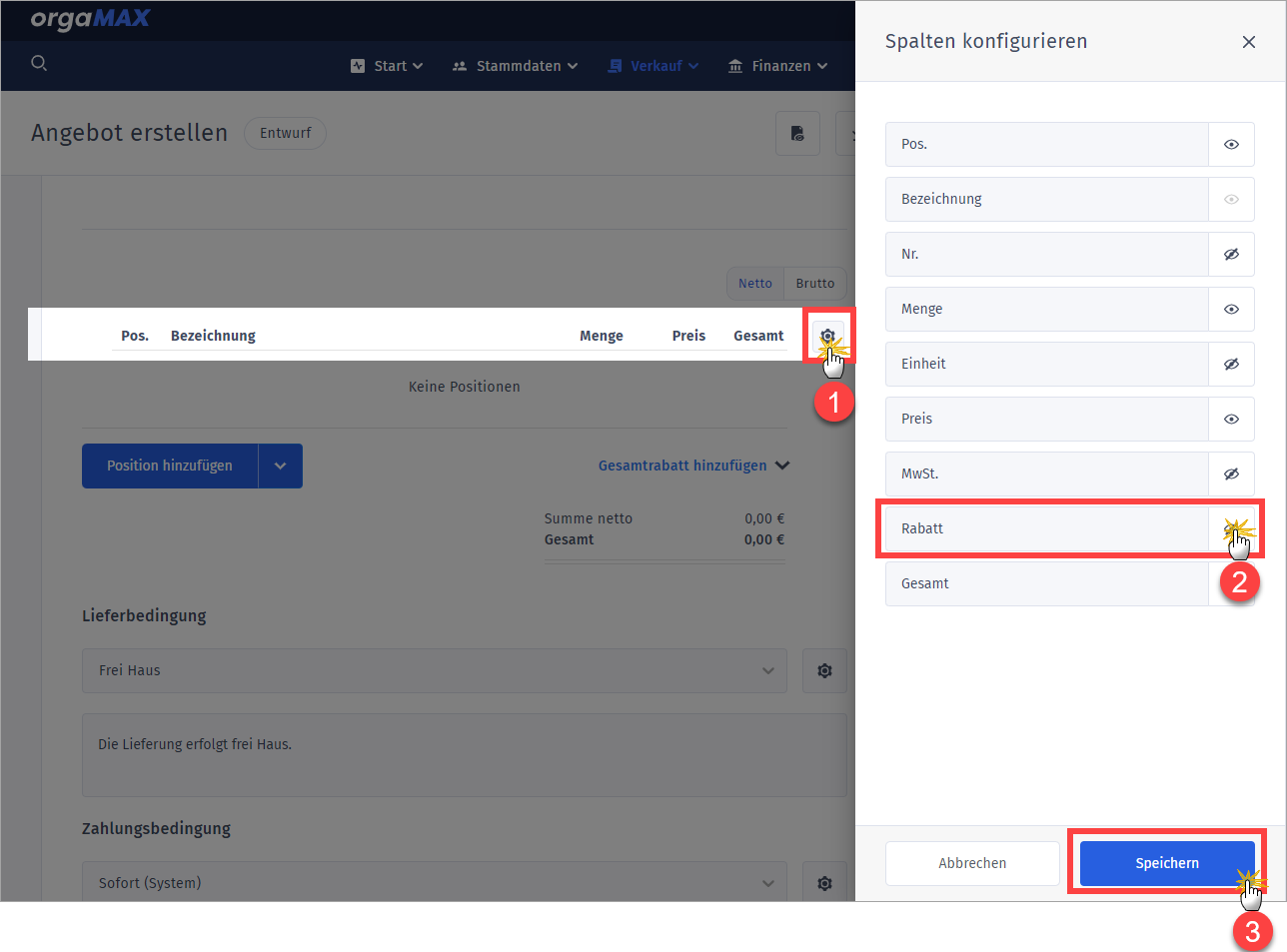Open the column settings gear icon
Screen dimensions: 1287x952
pyautogui.click(x=827, y=336)
